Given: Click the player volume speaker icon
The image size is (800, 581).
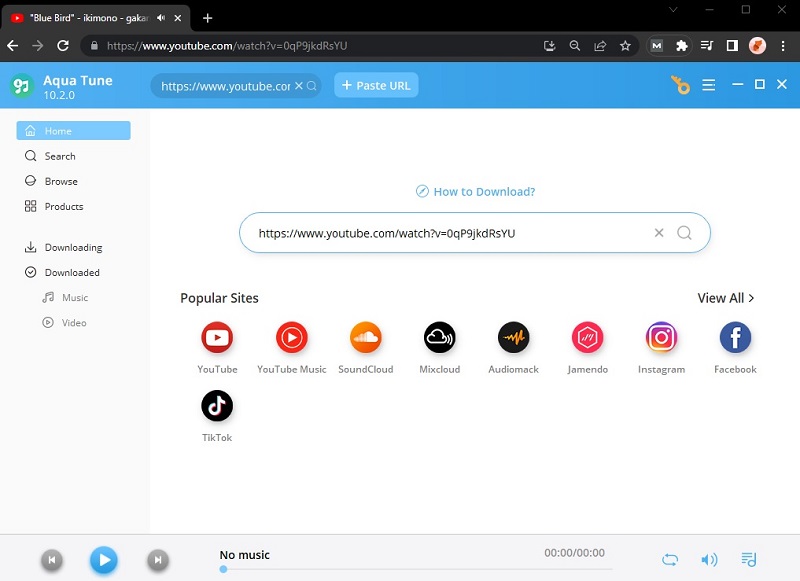Looking at the screenshot, I should [709, 560].
